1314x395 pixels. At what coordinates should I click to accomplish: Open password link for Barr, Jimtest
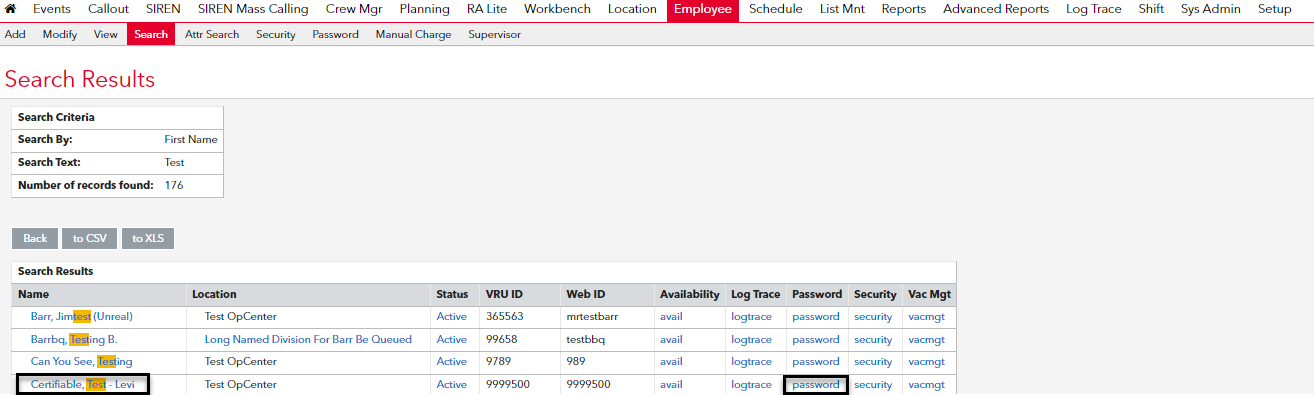tap(816, 316)
